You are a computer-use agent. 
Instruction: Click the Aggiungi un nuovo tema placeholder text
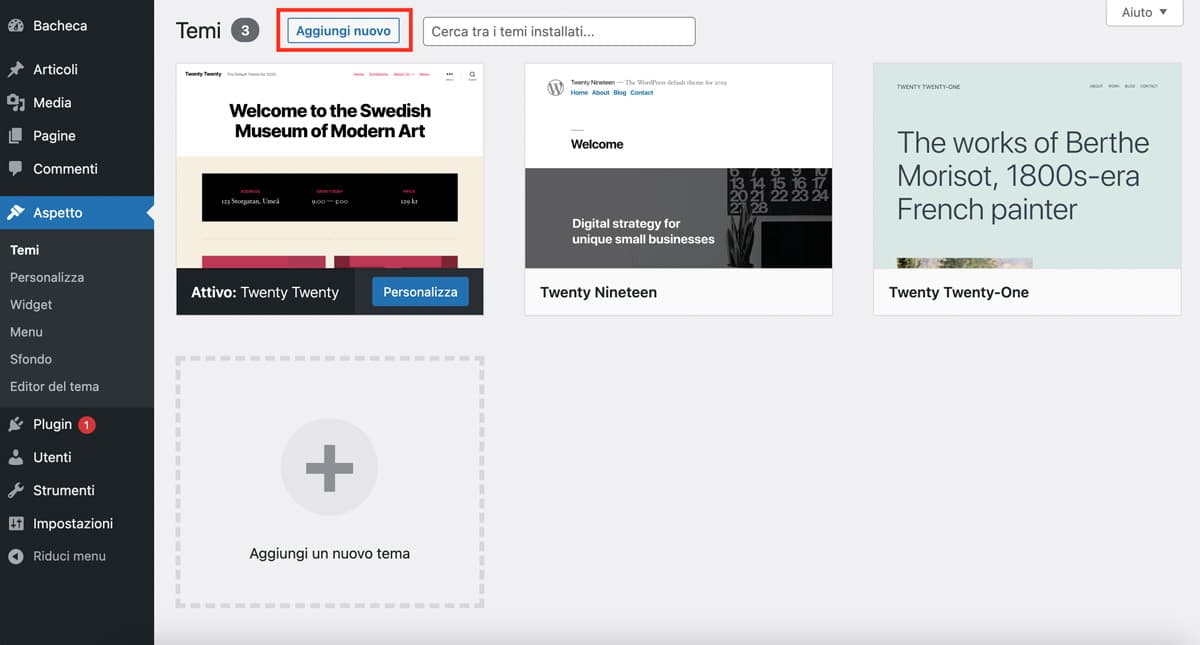click(x=330, y=554)
